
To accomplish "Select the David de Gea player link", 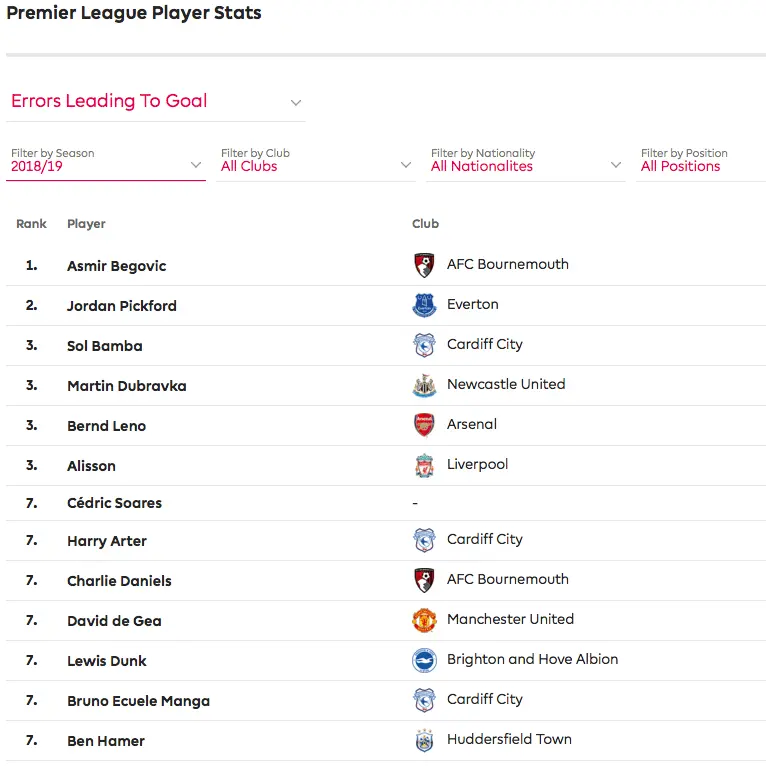I will [114, 621].
